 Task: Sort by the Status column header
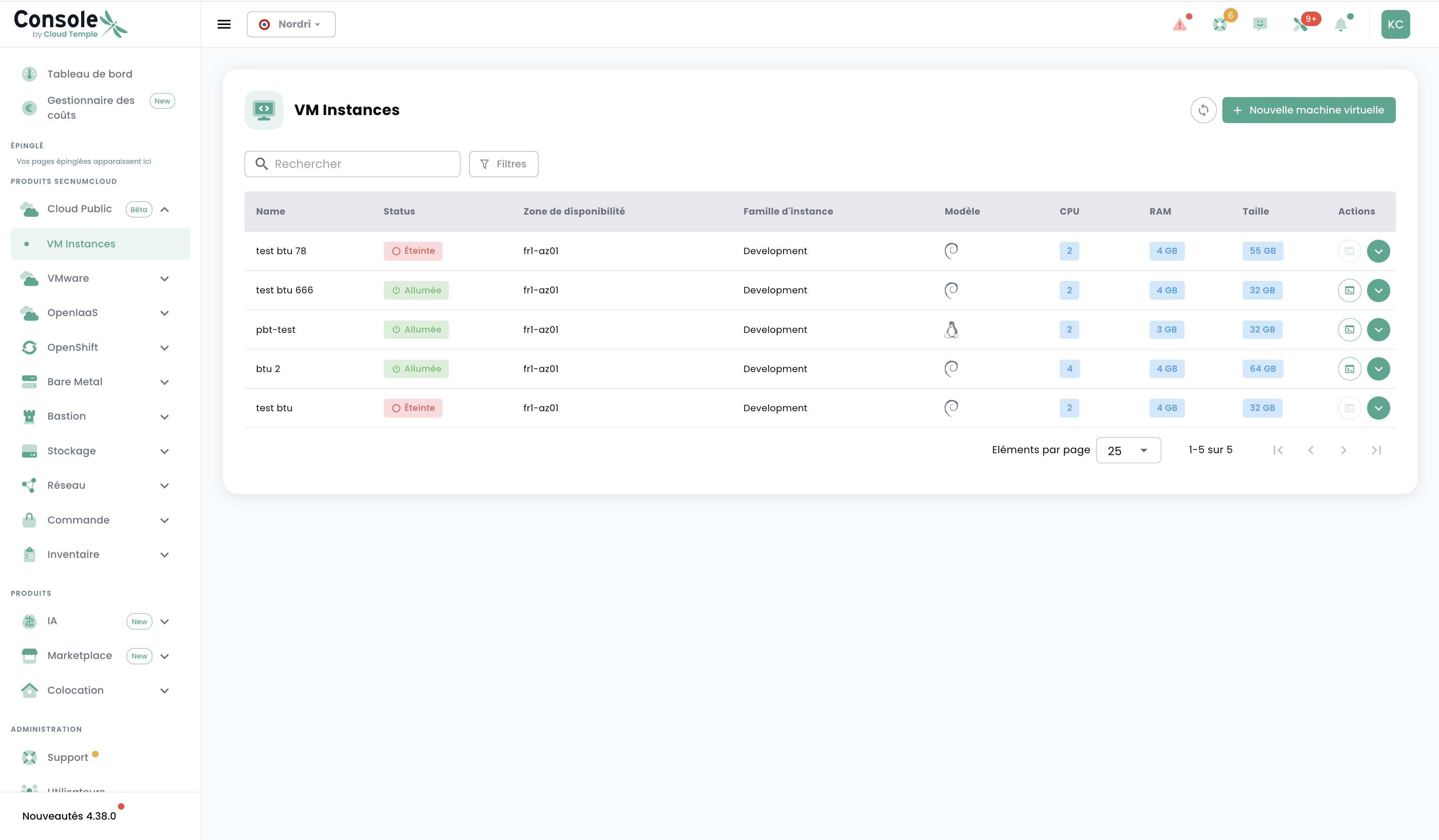[399, 211]
